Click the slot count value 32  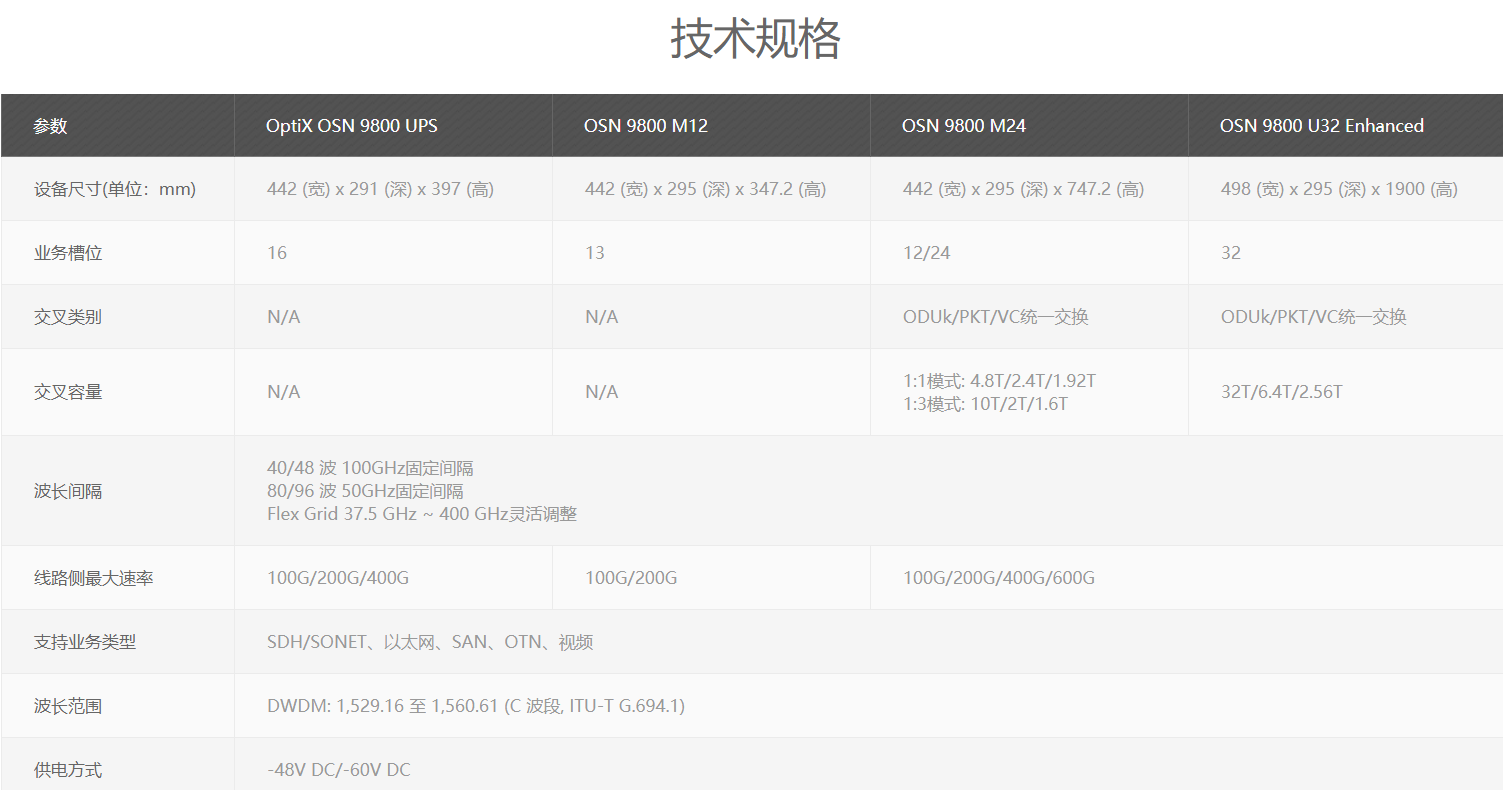tap(1231, 253)
